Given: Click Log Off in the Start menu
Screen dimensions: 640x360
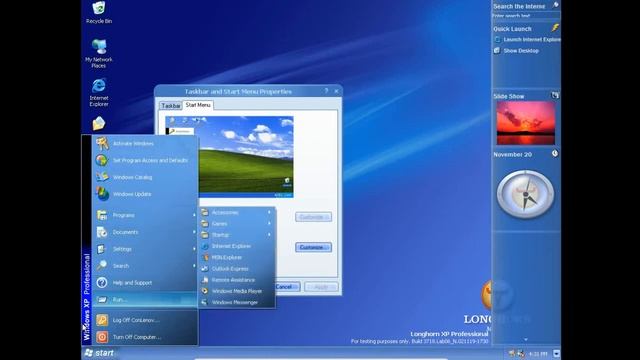Looking at the screenshot, I should [145, 320].
